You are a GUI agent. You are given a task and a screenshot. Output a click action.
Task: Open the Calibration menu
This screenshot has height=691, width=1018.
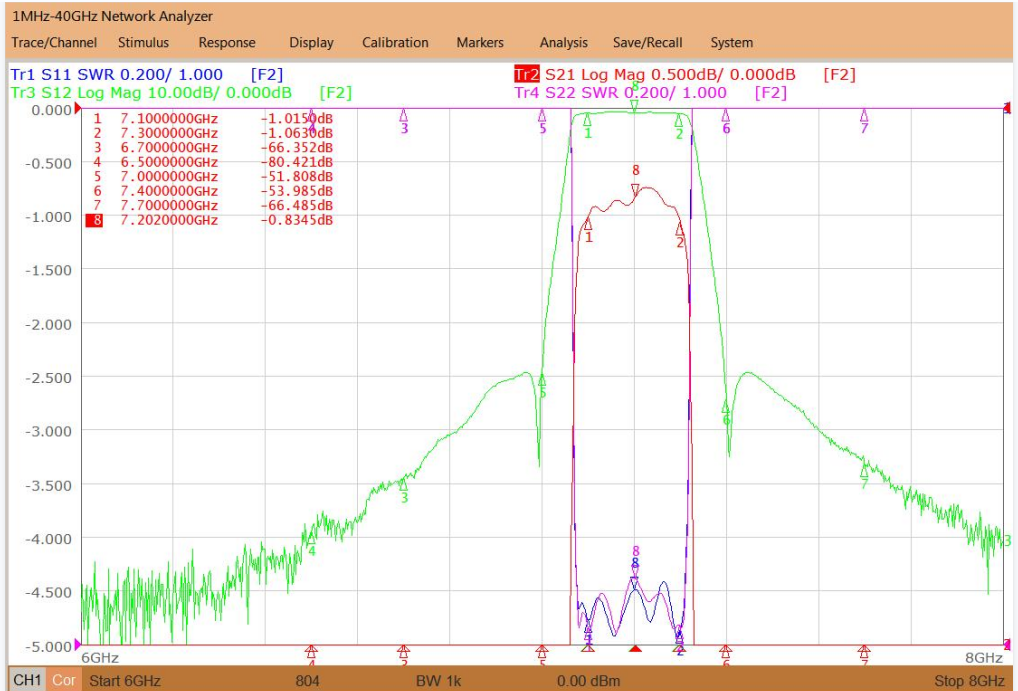coord(395,43)
